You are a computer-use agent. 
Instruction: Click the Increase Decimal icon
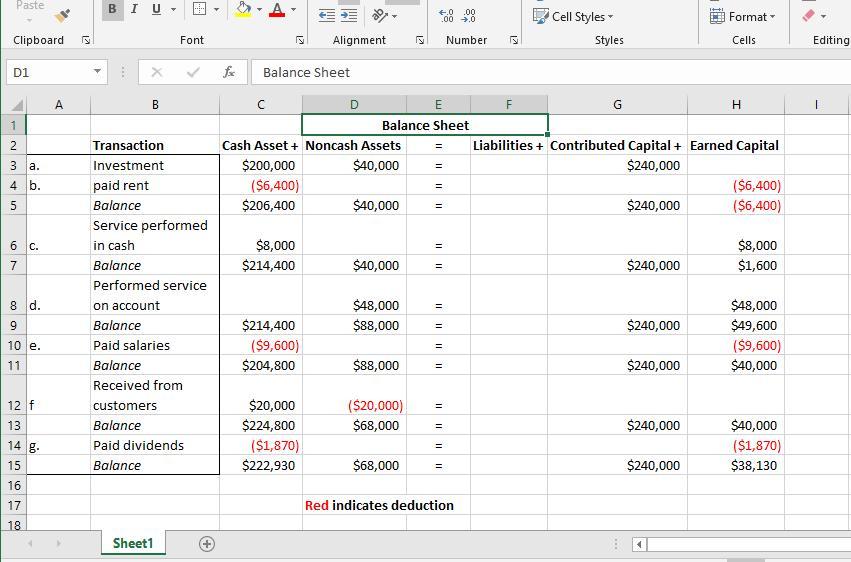(446, 15)
